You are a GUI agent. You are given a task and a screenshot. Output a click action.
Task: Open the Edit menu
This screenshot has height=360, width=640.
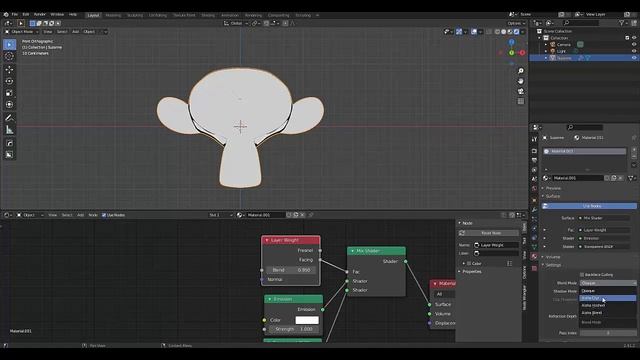(x=26, y=15)
